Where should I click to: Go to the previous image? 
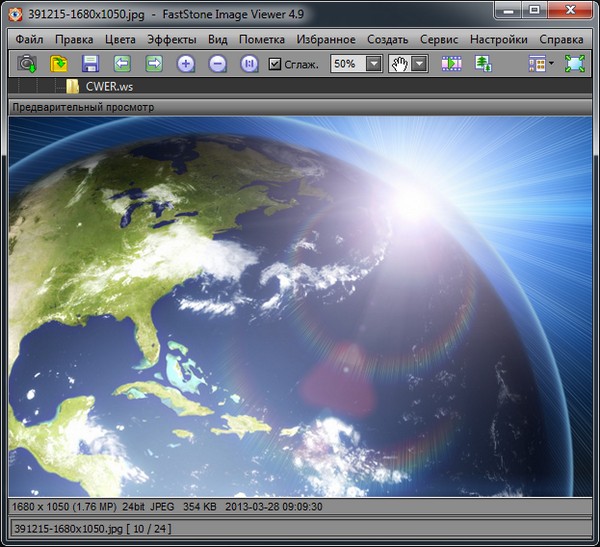pyautogui.click(x=122, y=64)
